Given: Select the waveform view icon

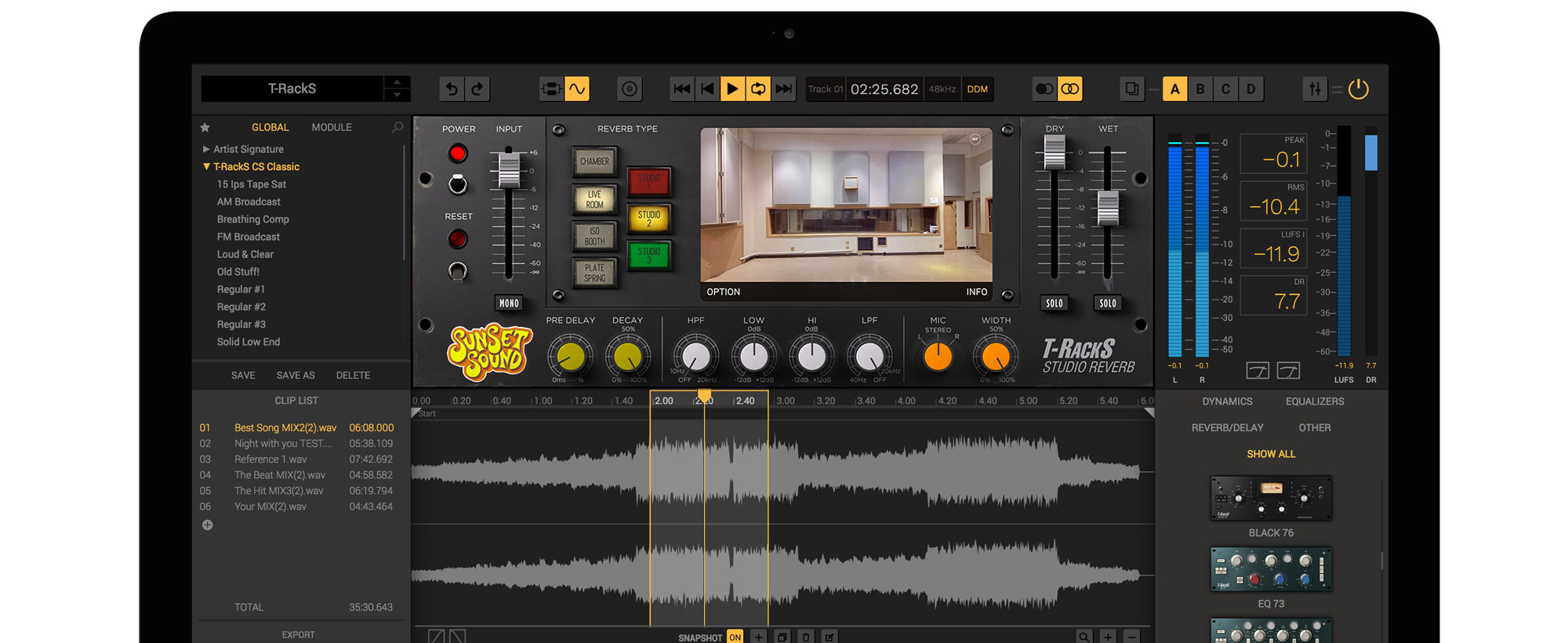Looking at the screenshot, I should [x=577, y=89].
